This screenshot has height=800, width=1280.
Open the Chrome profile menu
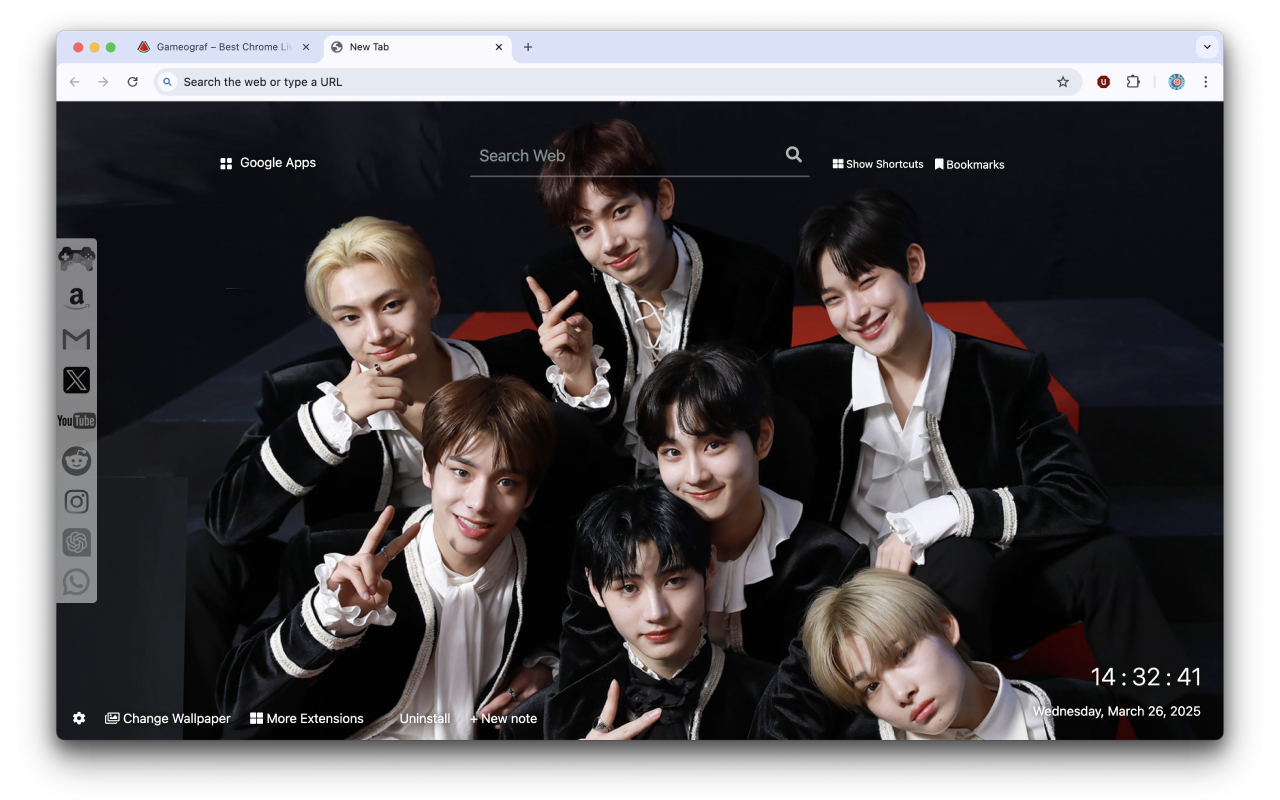click(1176, 81)
